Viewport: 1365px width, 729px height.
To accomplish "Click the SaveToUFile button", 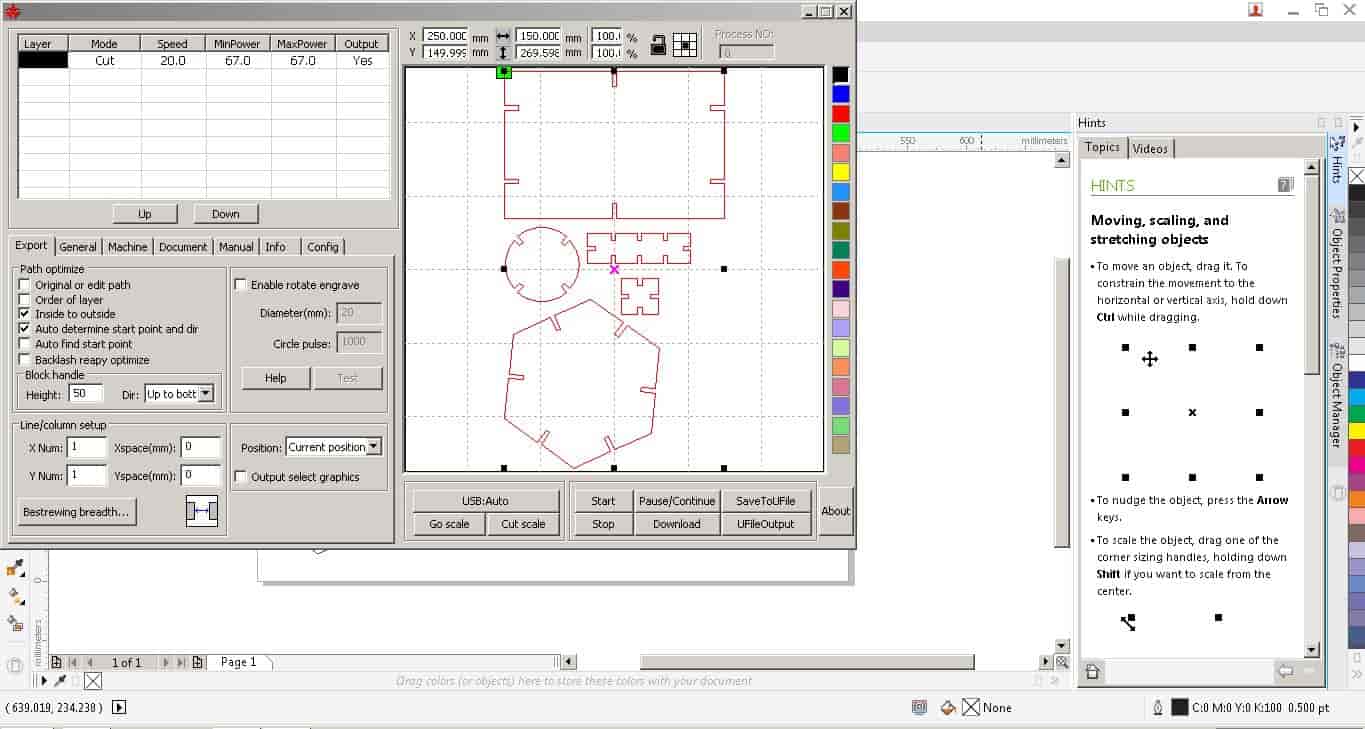I will tap(766, 501).
